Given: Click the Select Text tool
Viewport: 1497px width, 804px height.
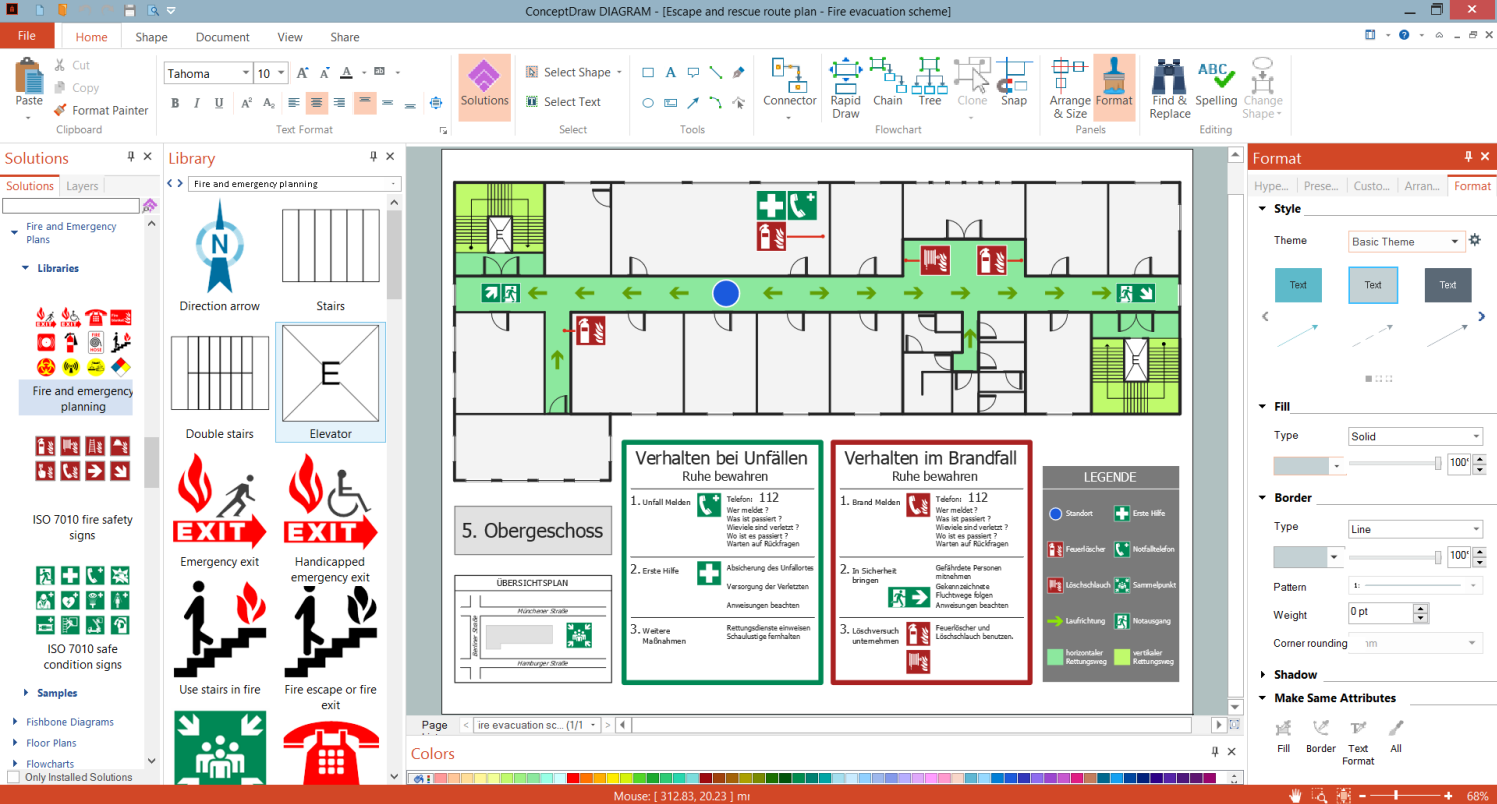Looking at the screenshot, I should pos(563,102).
